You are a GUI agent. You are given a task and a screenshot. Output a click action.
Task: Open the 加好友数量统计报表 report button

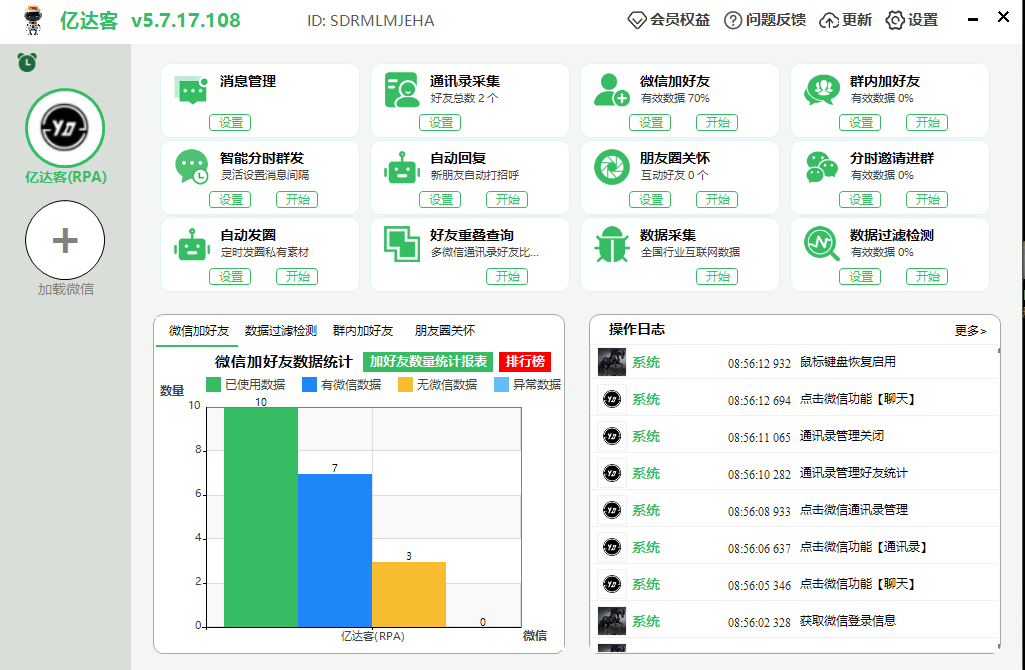pos(428,362)
